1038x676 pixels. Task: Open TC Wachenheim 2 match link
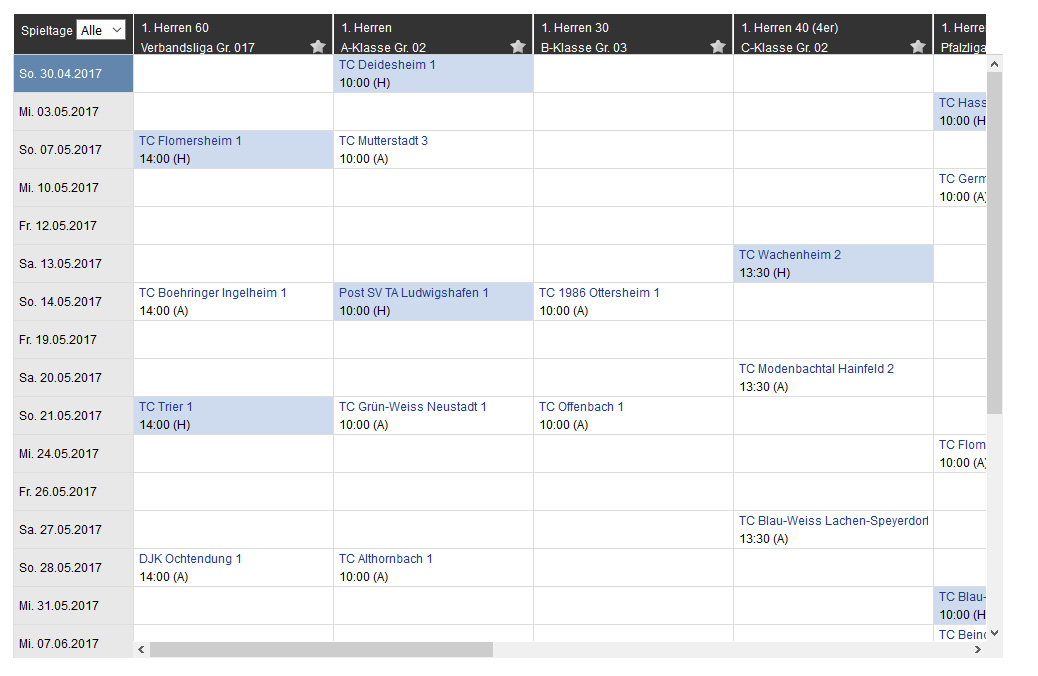pos(790,255)
